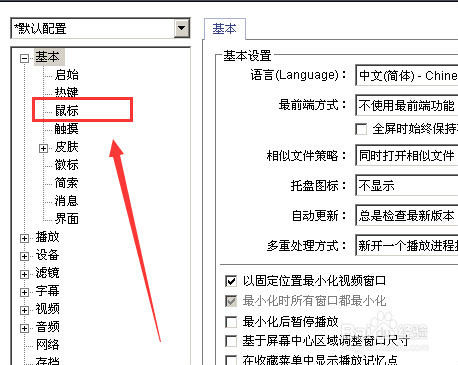Open the 触摸 settings page
Screen dimensions: 458x365
pyautogui.click(x=67, y=129)
